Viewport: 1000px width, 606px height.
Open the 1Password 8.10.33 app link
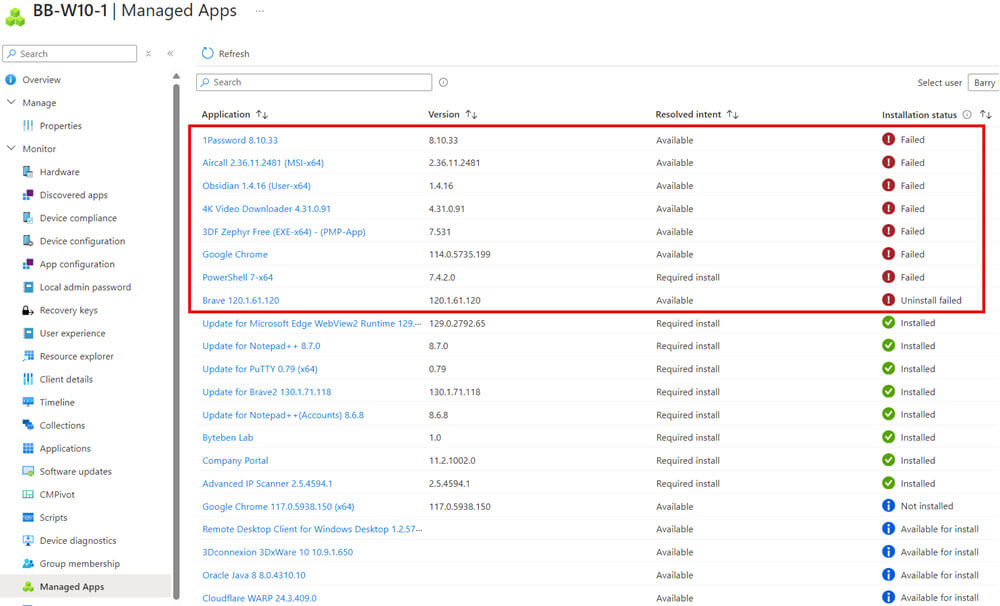[x=240, y=140]
